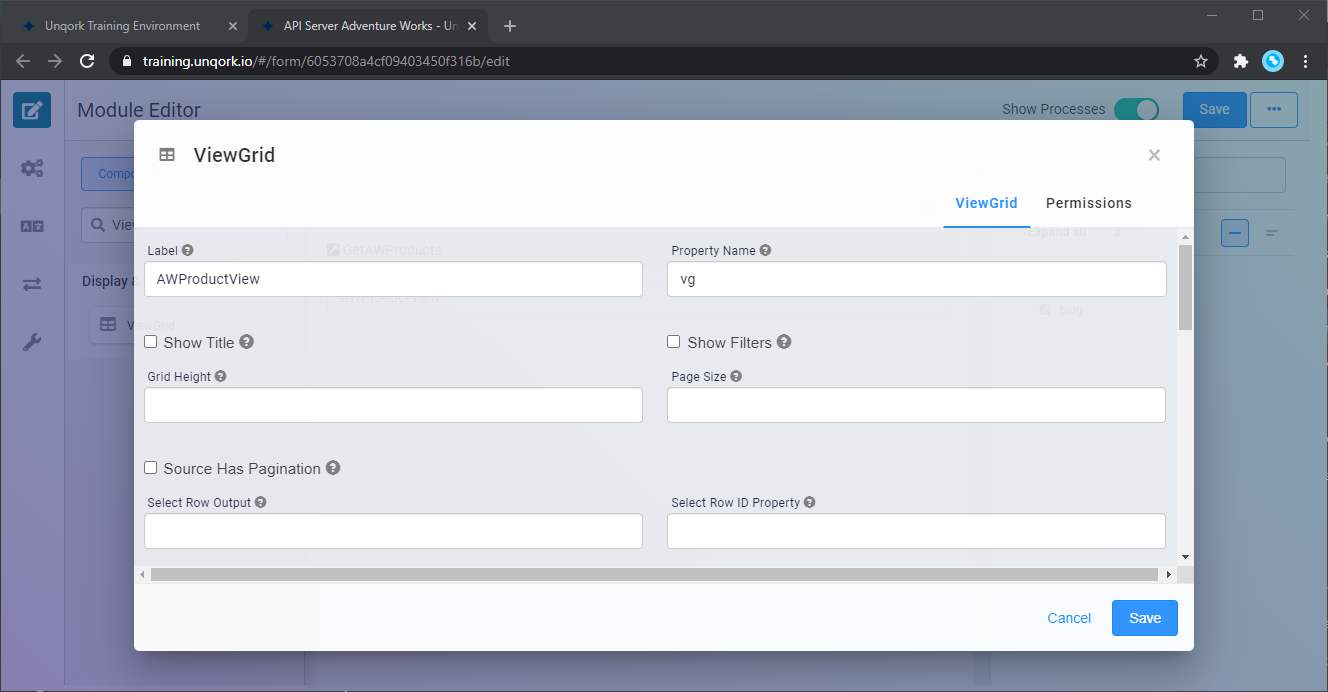Viewport: 1328px width, 692px height.
Task: Click the Label help icon
Action: coord(188,251)
